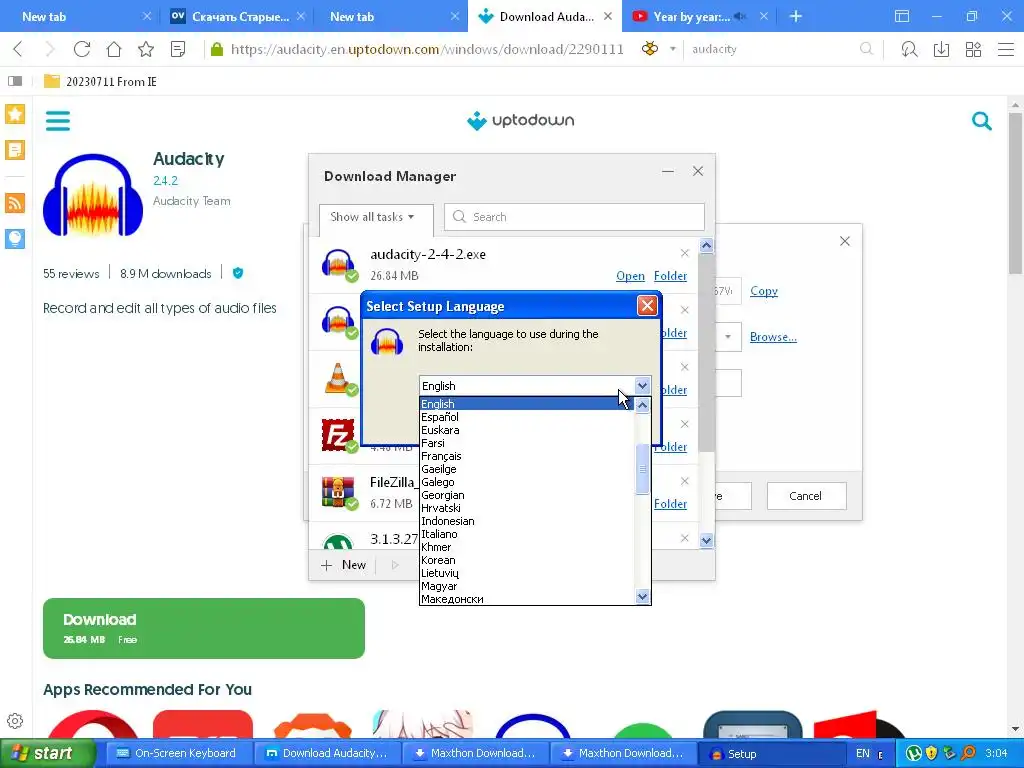Click the green Download button
This screenshot has width=1024, height=768.
tap(204, 628)
